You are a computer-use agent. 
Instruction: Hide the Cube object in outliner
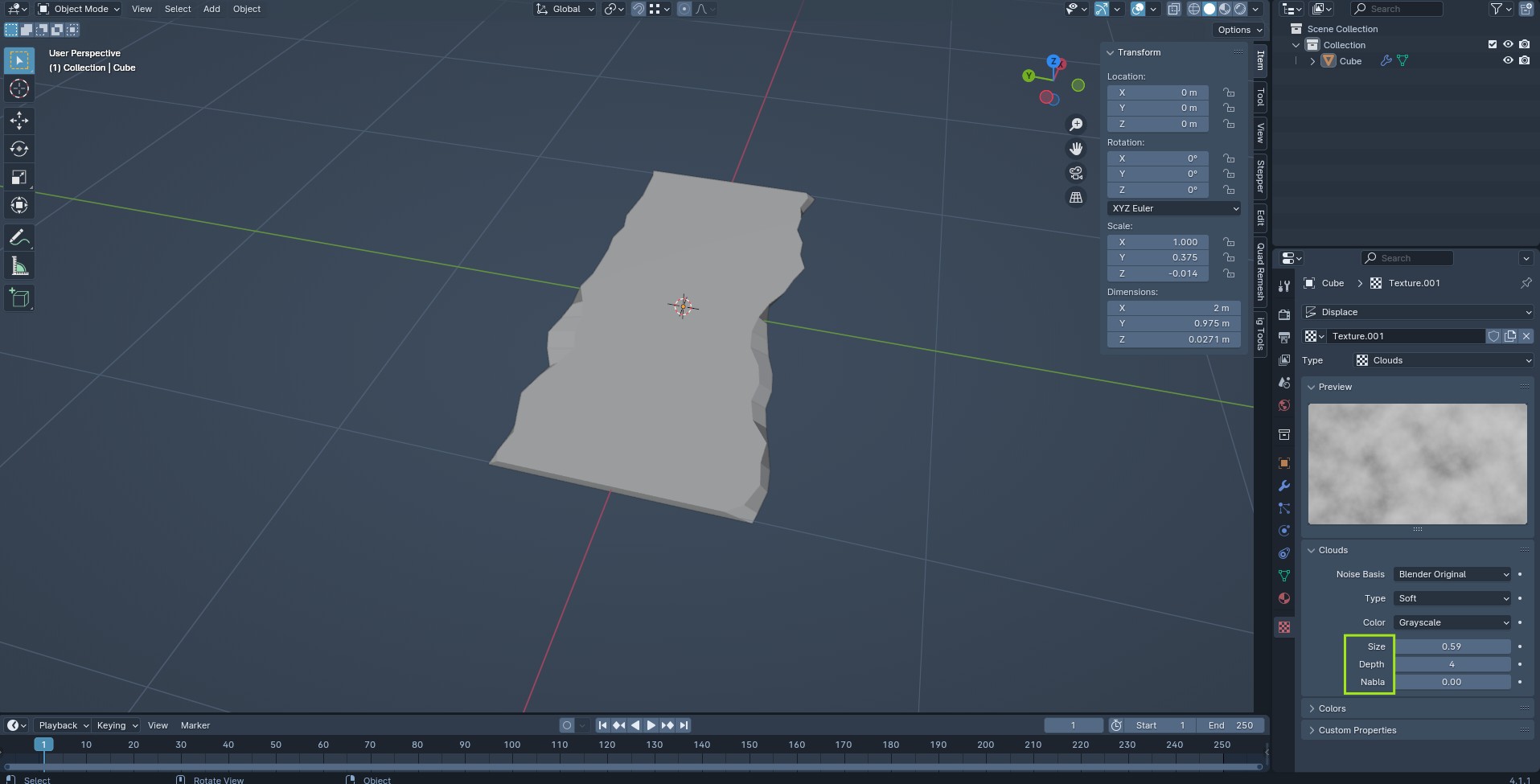(x=1508, y=61)
